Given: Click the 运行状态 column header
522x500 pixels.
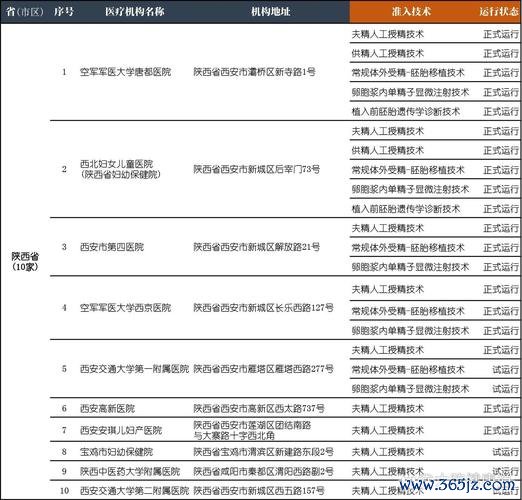Looking at the screenshot, I should 499,12.
